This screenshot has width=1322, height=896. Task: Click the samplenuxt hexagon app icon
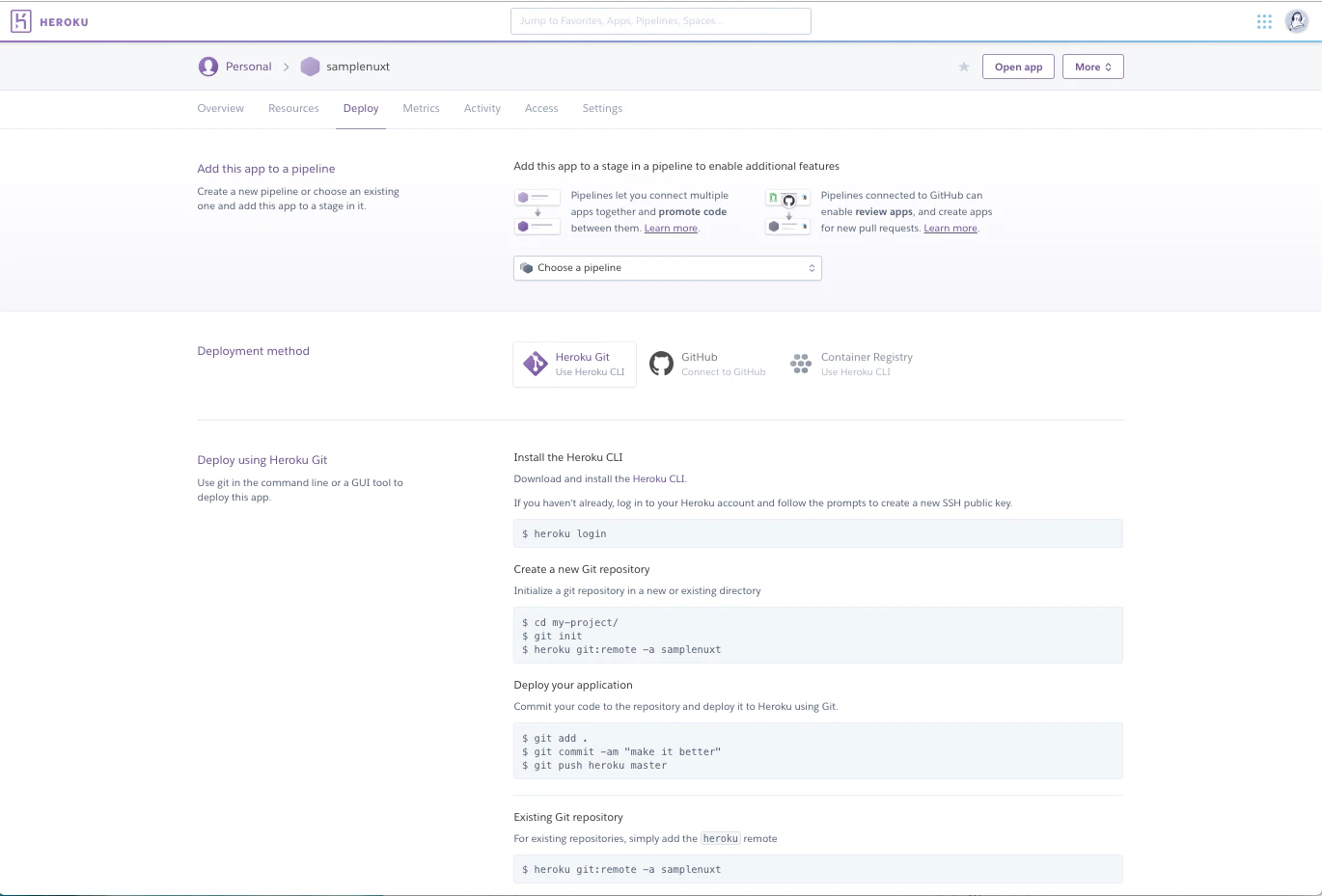(x=310, y=67)
